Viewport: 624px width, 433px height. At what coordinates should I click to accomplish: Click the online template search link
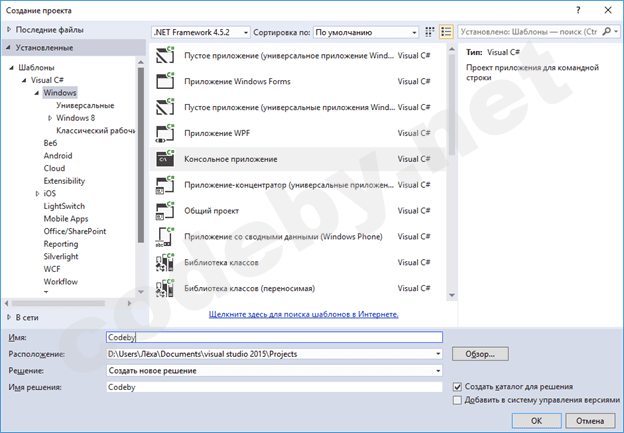click(303, 314)
